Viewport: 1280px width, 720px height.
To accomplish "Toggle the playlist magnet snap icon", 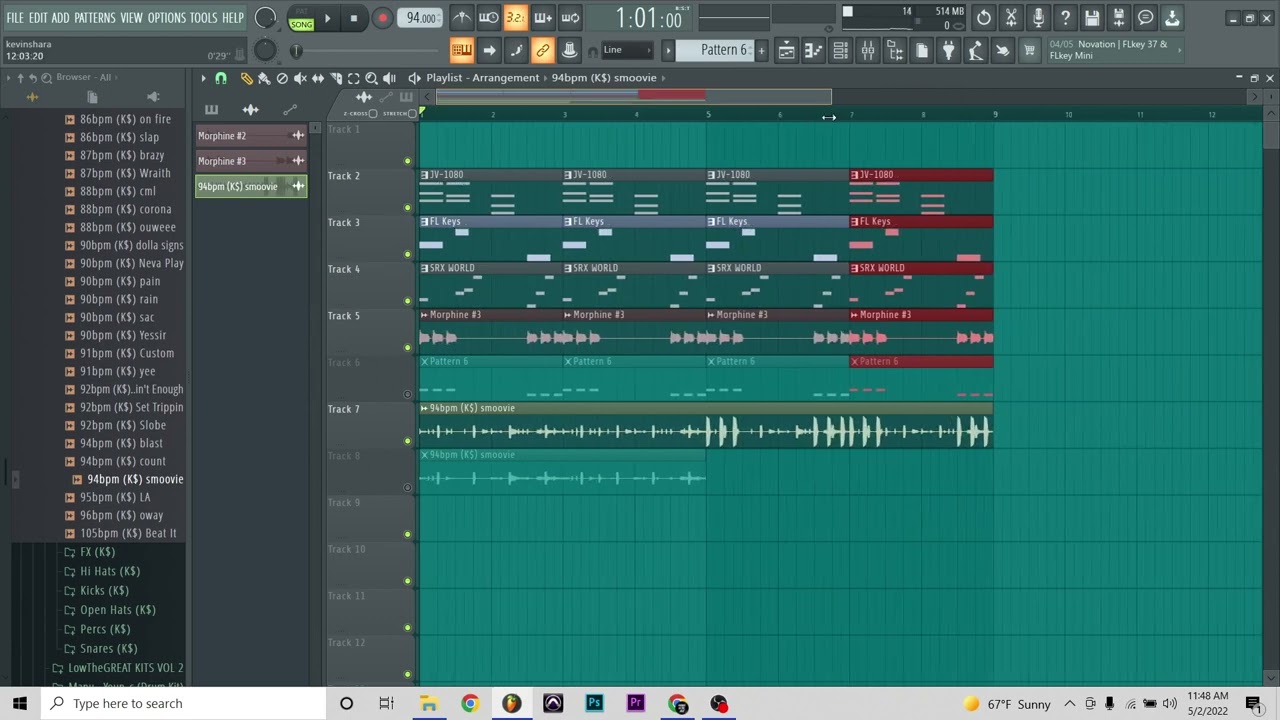I will click(x=221, y=78).
